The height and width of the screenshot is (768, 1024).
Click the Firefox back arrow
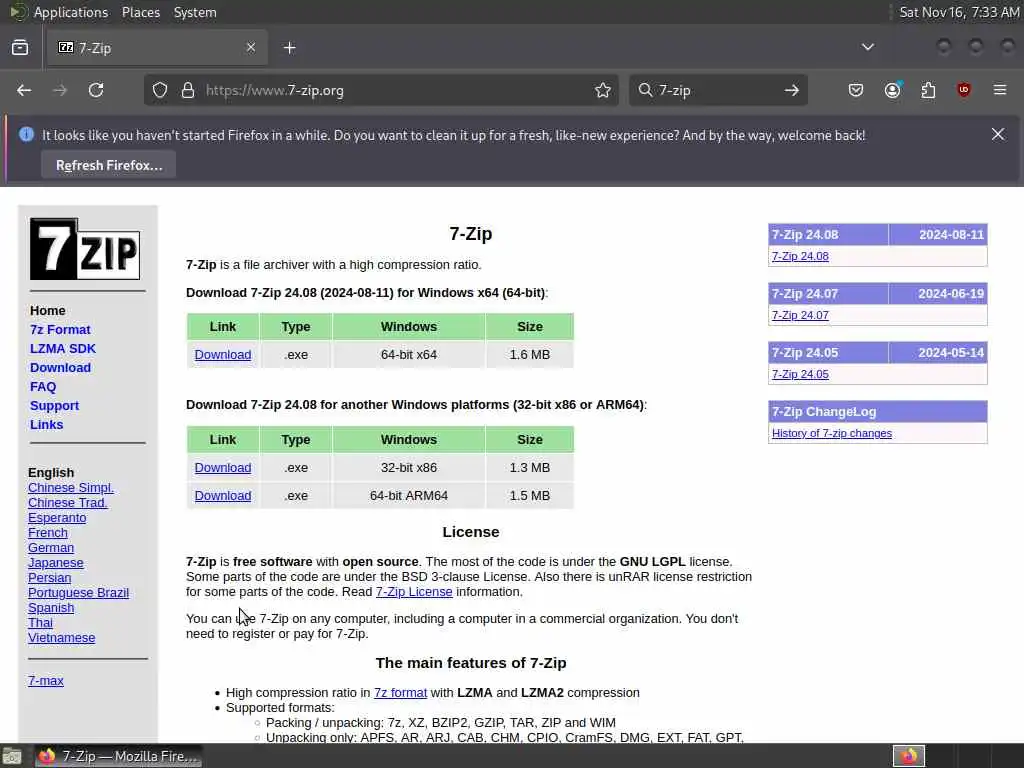click(x=24, y=90)
